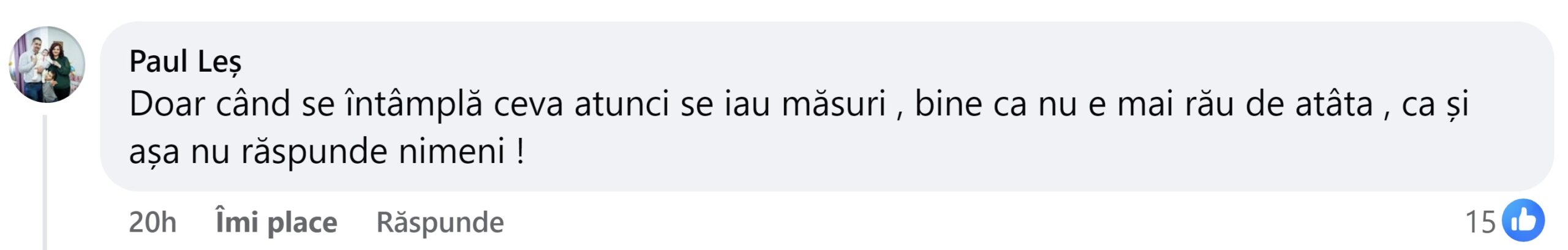This screenshot has height=250, width=1568.
Task: Like the comment via Îmi place
Action: click(x=276, y=222)
